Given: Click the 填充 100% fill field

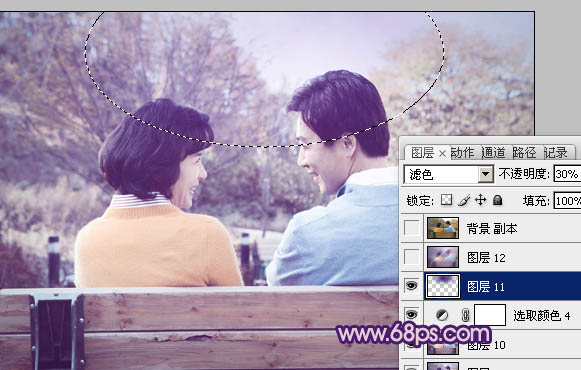Looking at the screenshot, I should [567, 201].
